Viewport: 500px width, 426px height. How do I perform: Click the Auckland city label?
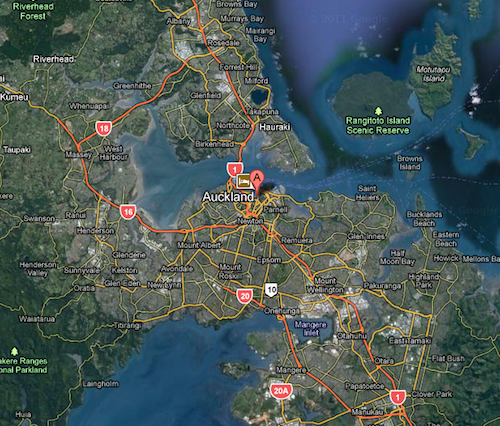point(228,197)
